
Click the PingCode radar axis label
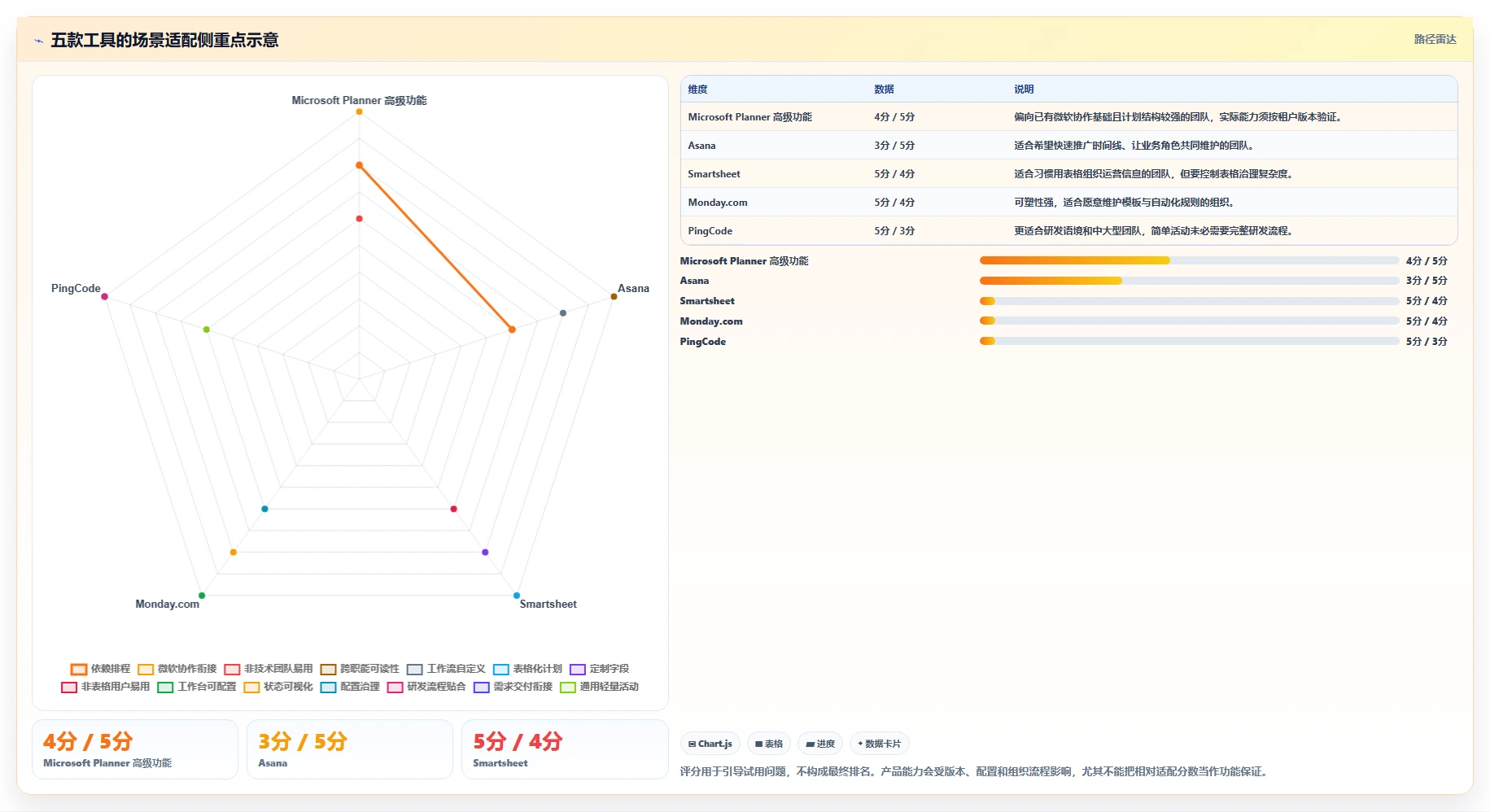(76, 289)
